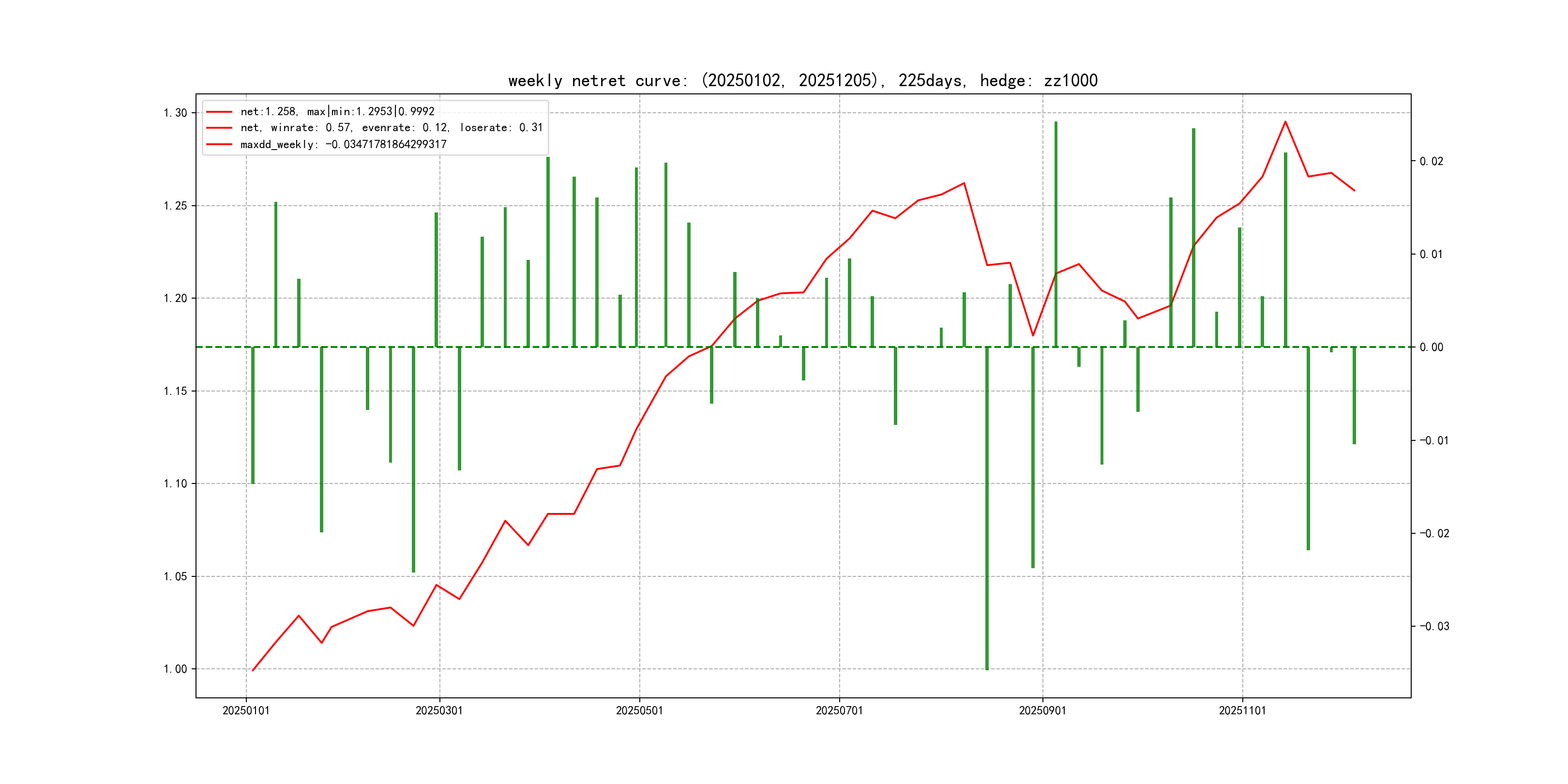Click the red curve's starting point at 1.00
This screenshot has width=1568, height=784.
[253, 670]
